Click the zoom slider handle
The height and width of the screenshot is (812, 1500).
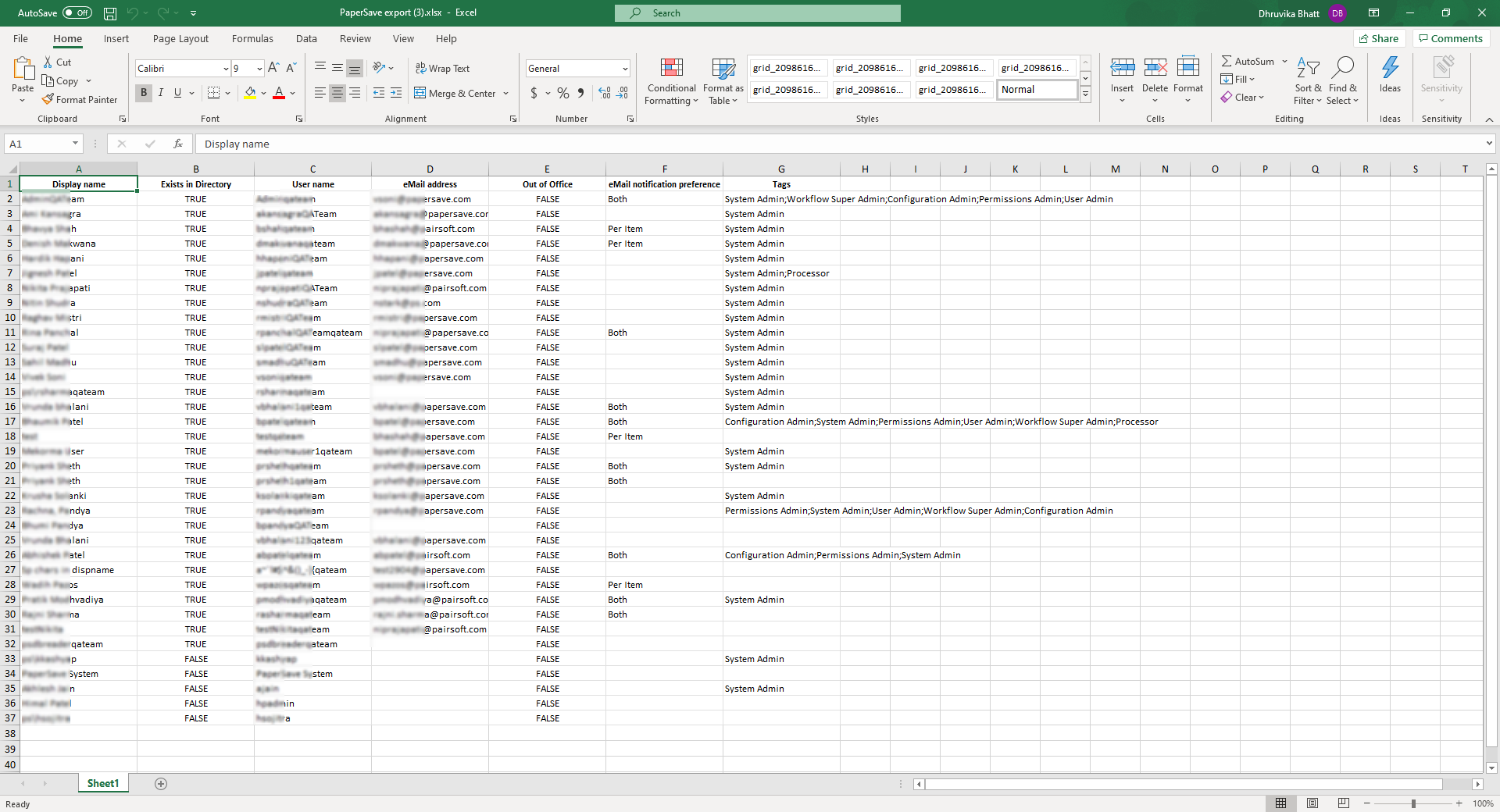coord(1412,803)
